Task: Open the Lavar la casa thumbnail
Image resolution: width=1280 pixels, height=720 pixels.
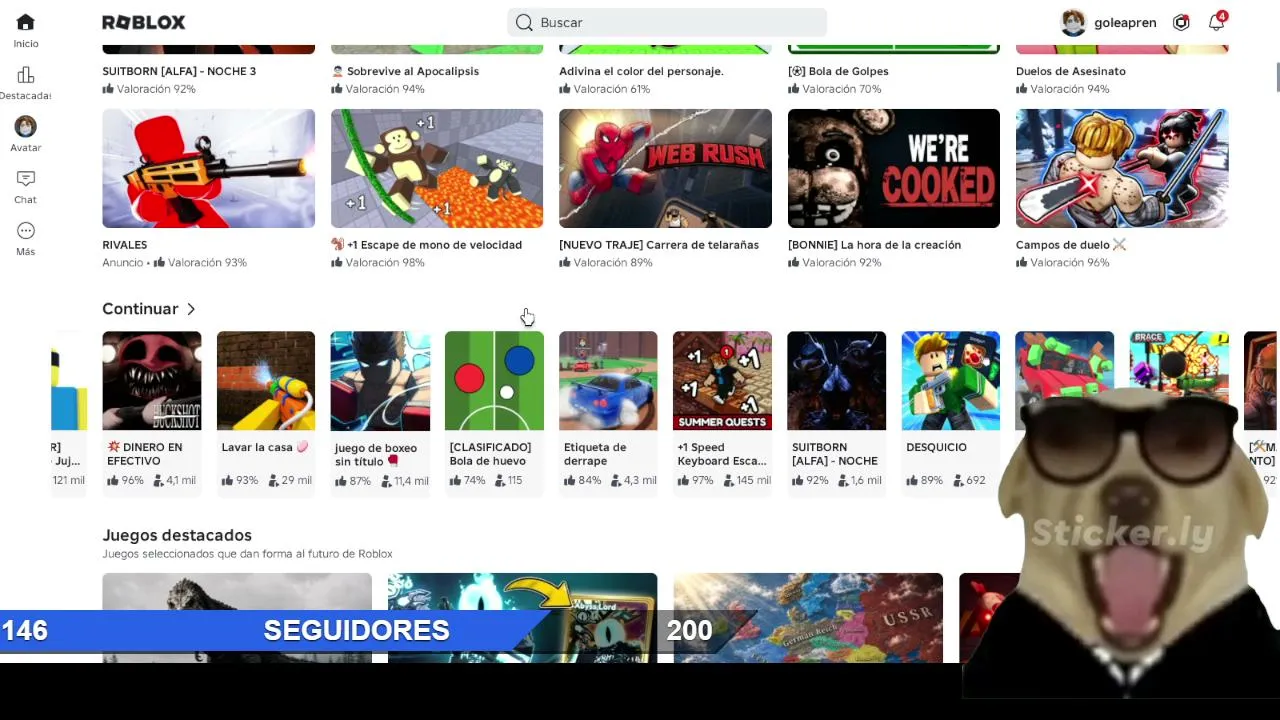Action: 266,381
